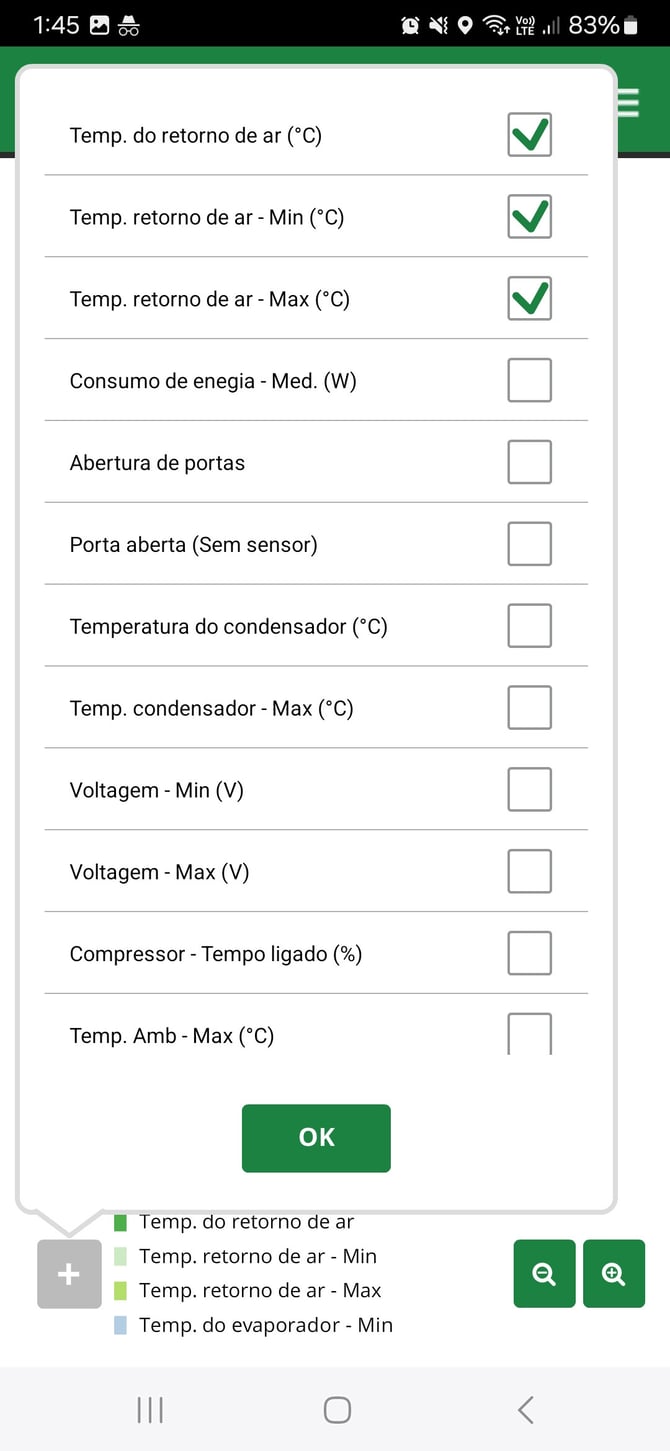Enable Compressor - Tempo ligado (%)

tap(529, 952)
